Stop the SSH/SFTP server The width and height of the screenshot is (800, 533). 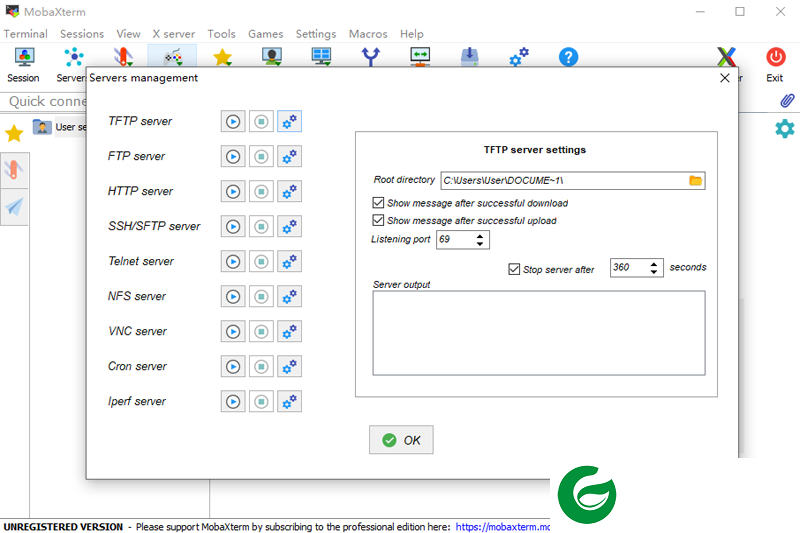(261, 226)
